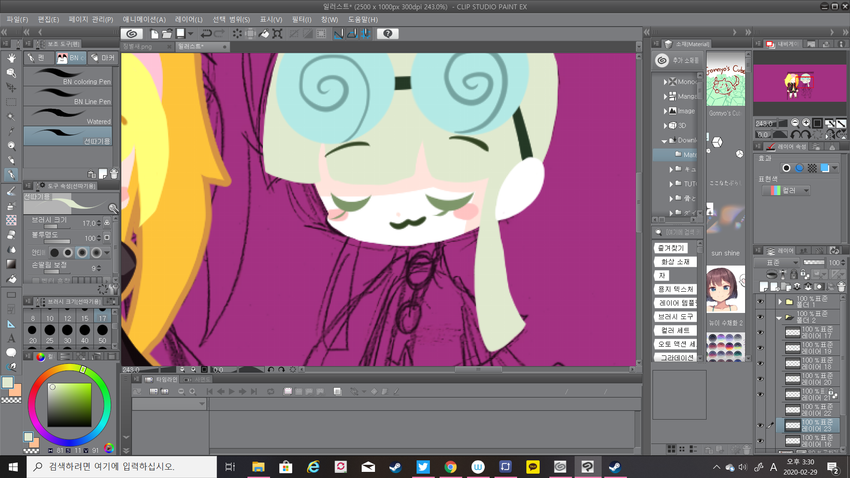Expand the 3D material tree folder
This screenshot has width=850, height=478.
point(666,125)
